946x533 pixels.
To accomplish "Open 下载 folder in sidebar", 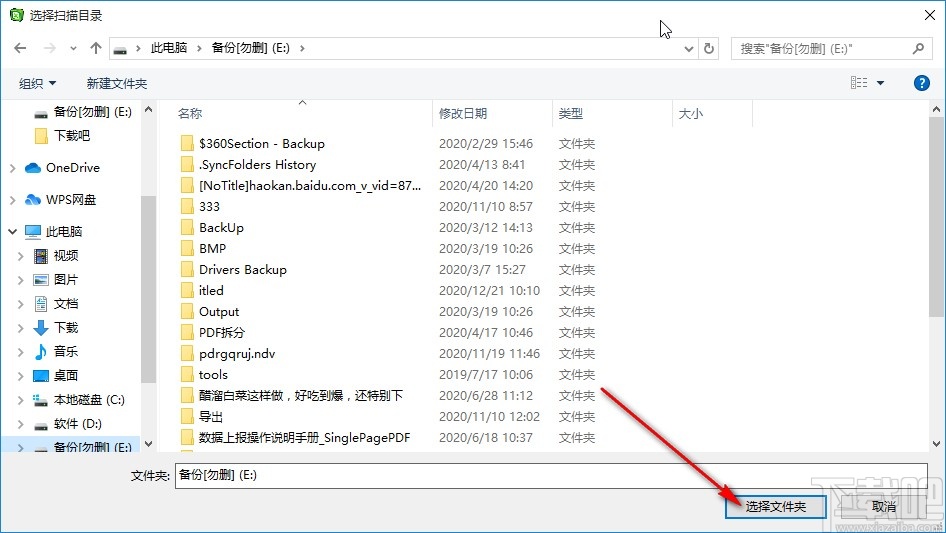I will pyautogui.click(x=66, y=328).
